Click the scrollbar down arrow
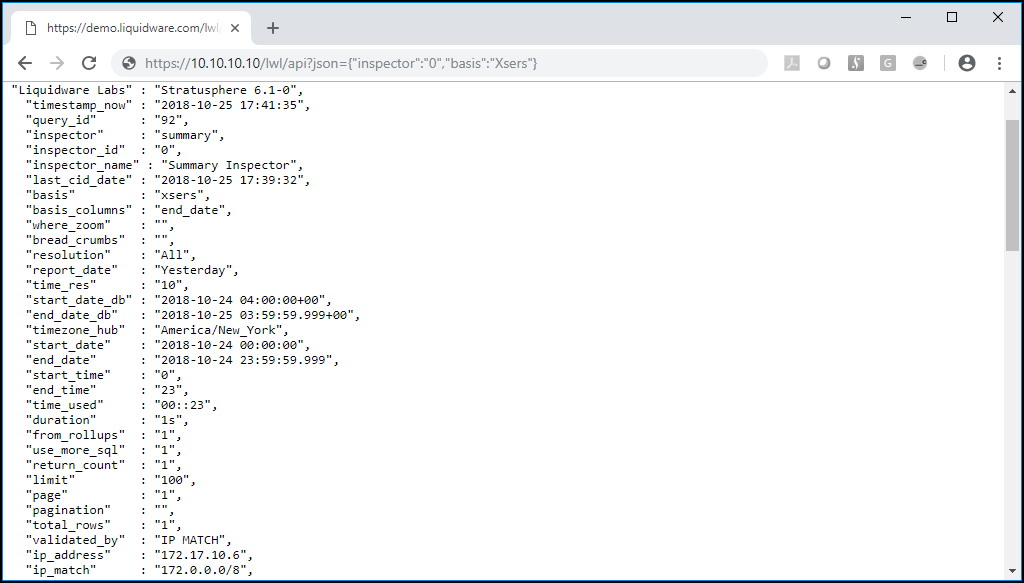Viewport: 1024px width, 583px height. pyautogui.click(x=1012, y=571)
